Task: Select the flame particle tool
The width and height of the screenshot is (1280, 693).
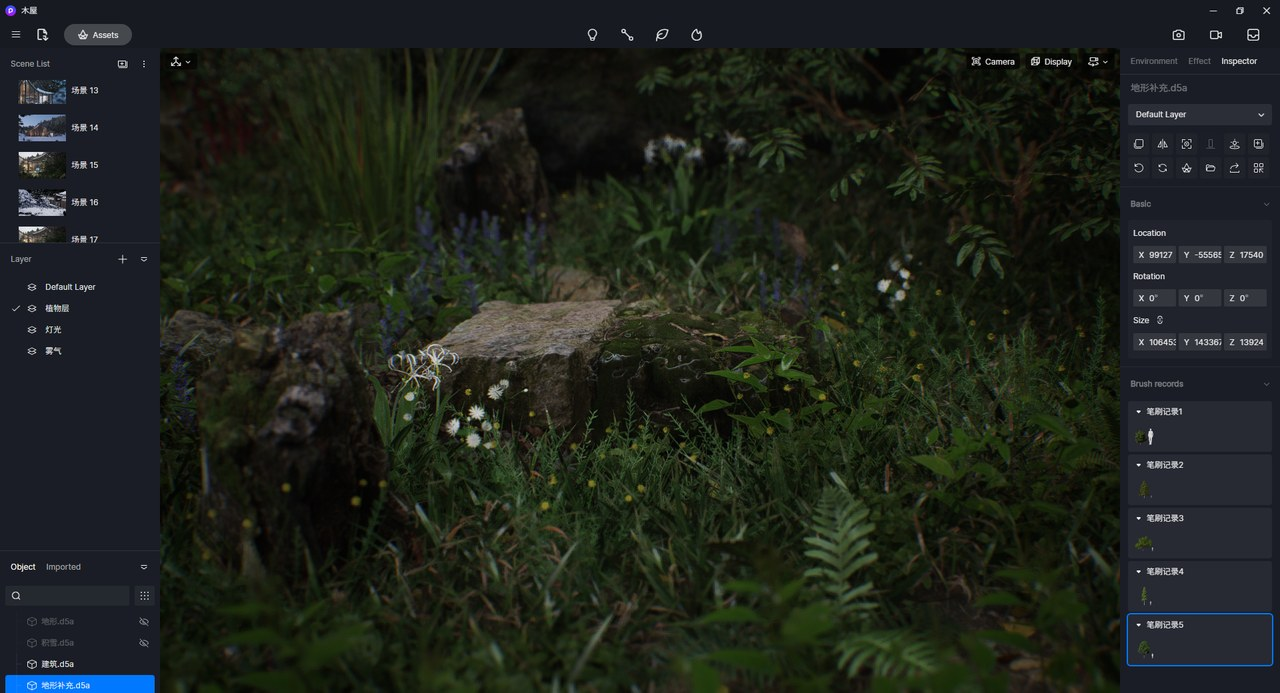Action: [697, 35]
